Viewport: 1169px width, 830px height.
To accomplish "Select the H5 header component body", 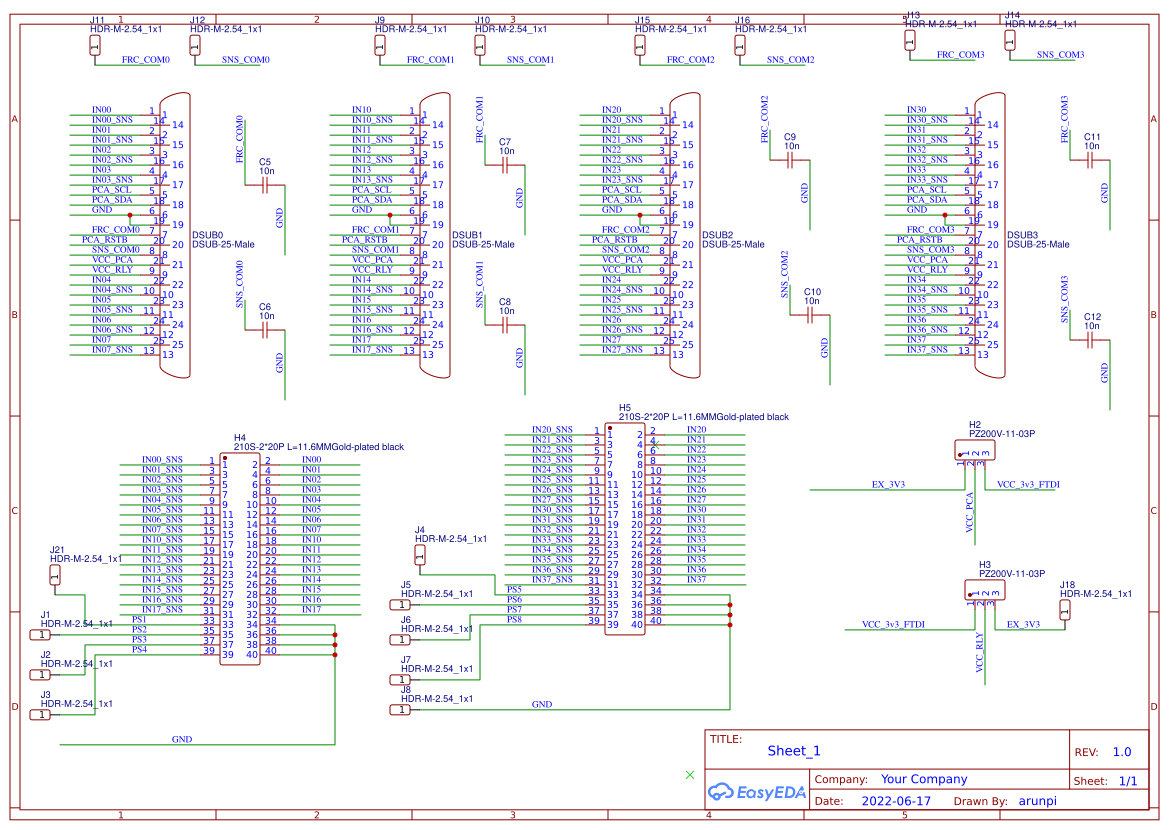I will [x=625, y=529].
